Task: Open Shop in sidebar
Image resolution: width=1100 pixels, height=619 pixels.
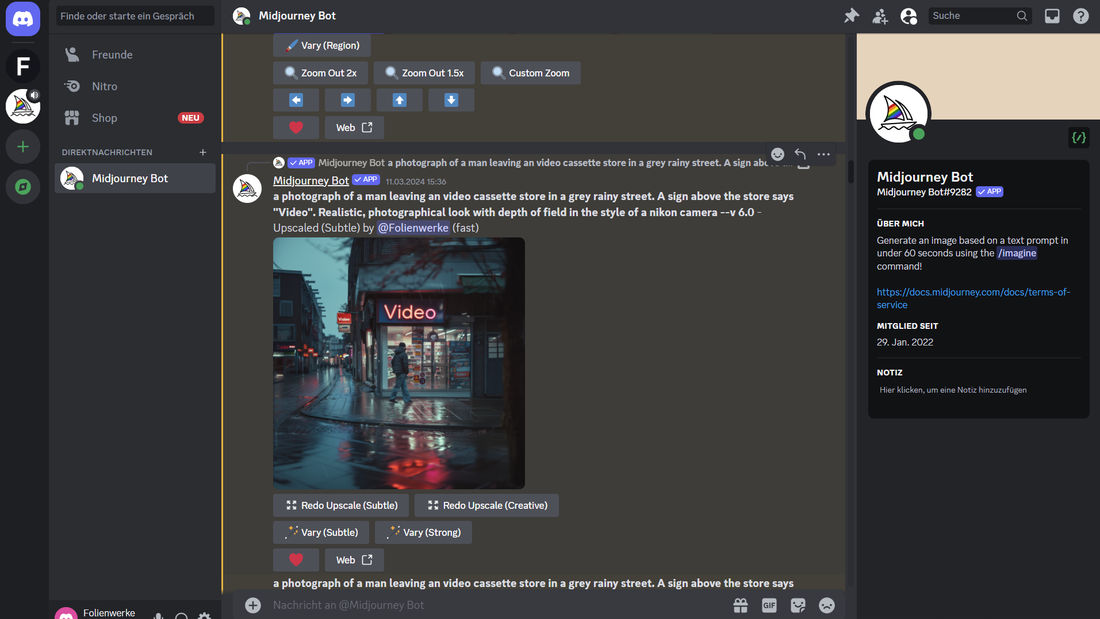Action: coord(135,118)
